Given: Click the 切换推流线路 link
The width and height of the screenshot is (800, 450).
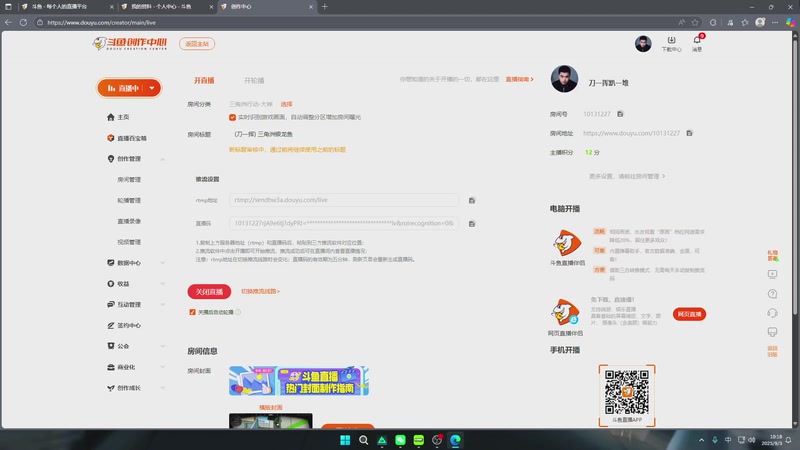Looking at the screenshot, I should 260,291.
